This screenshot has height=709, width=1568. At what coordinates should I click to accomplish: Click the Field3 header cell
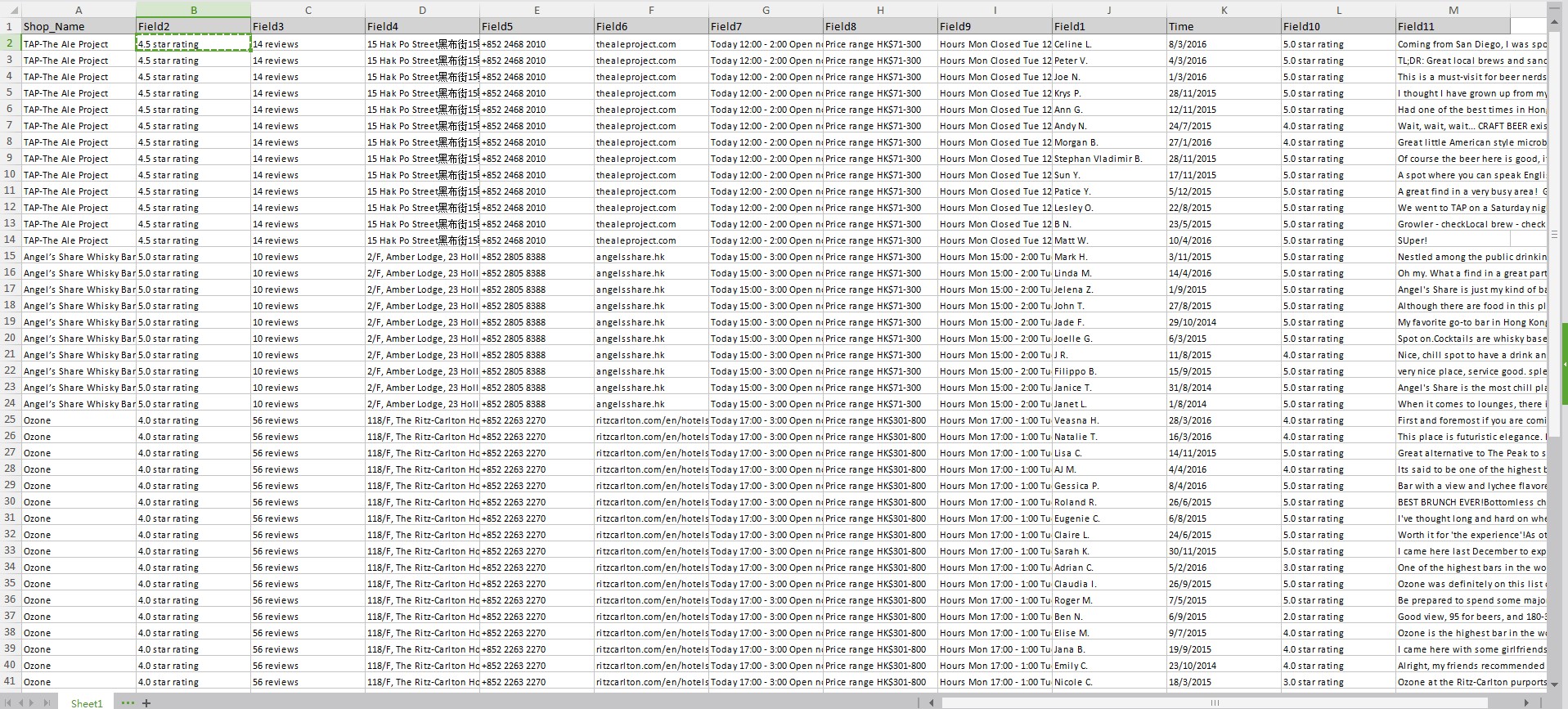(x=308, y=26)
